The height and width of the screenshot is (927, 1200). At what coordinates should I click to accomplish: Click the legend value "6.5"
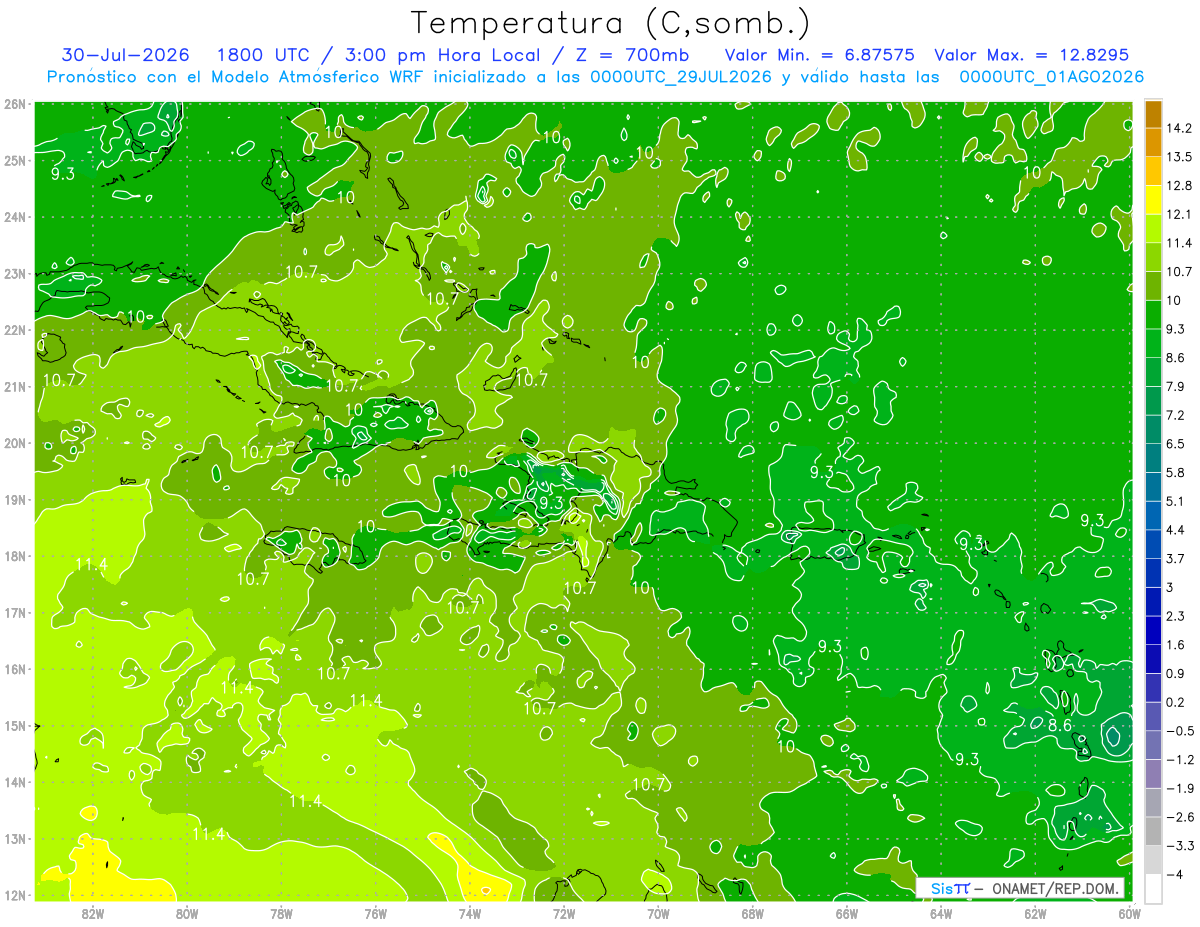pyautogui.click(x=1176, y=444)
